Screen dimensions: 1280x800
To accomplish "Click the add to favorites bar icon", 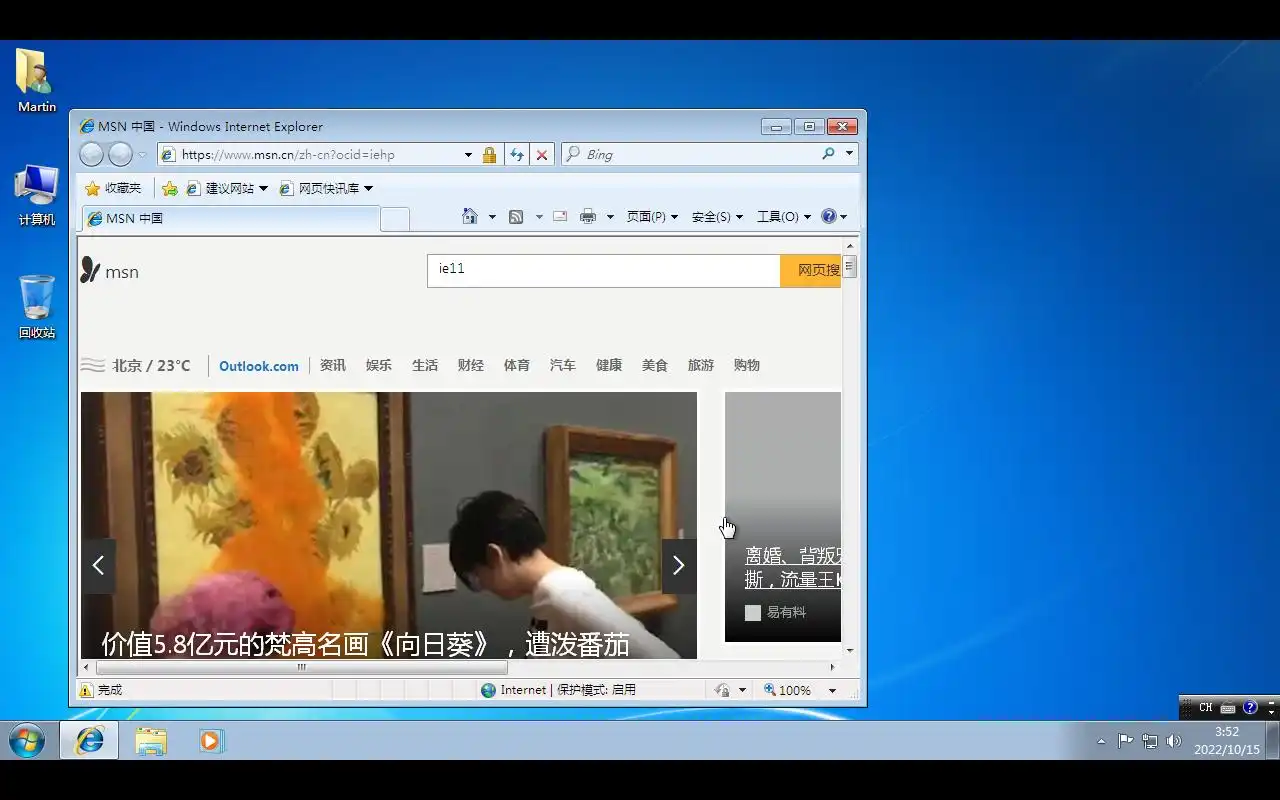I will 170,188.
